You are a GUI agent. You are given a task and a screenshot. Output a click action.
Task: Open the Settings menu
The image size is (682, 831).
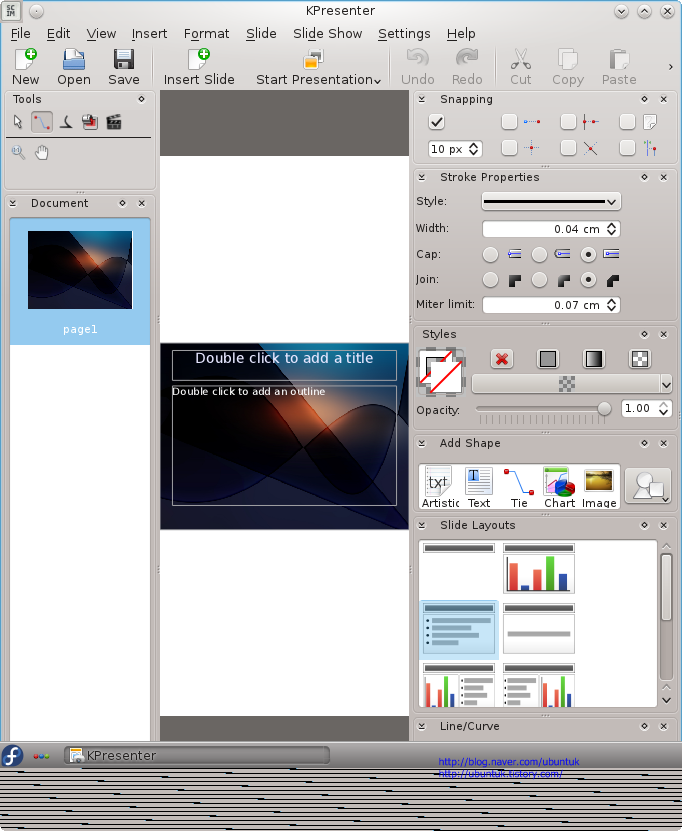click(x=404, y=33)
